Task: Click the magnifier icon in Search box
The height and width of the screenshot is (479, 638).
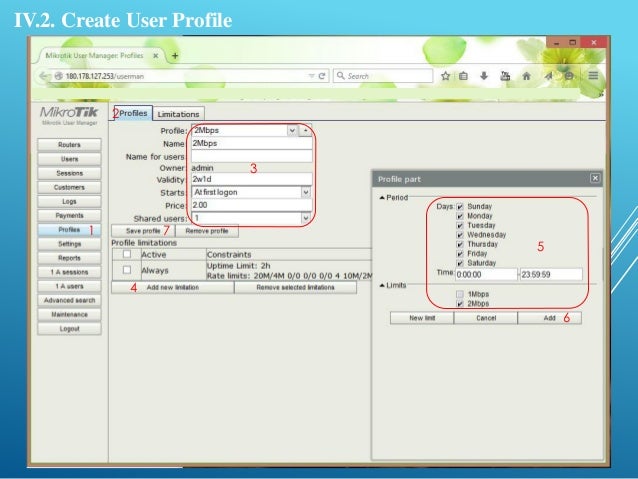Action: 341,76
